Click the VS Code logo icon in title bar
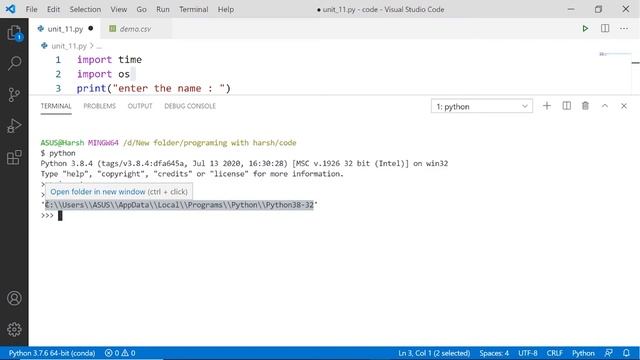640x360 pixels. point(11,9)
